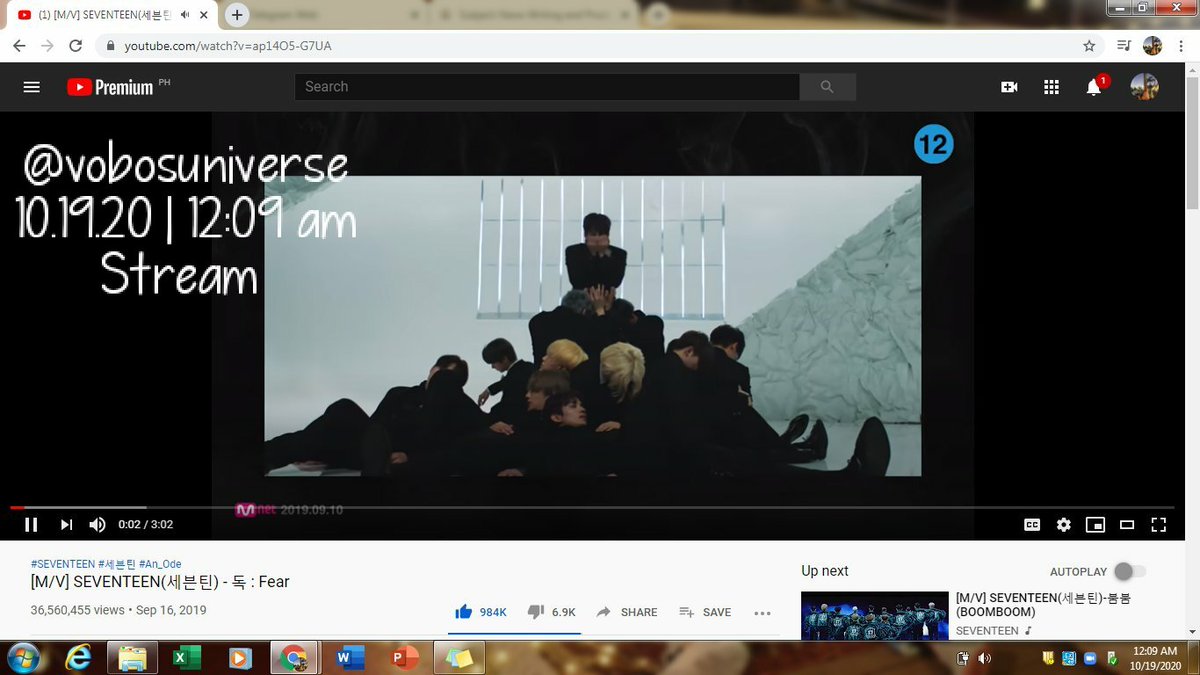The width and height of the screenshot is (1200, 675).
Task: Click the video title 독 : Fear
Action: pyautogui.click(x=160, y=582)
